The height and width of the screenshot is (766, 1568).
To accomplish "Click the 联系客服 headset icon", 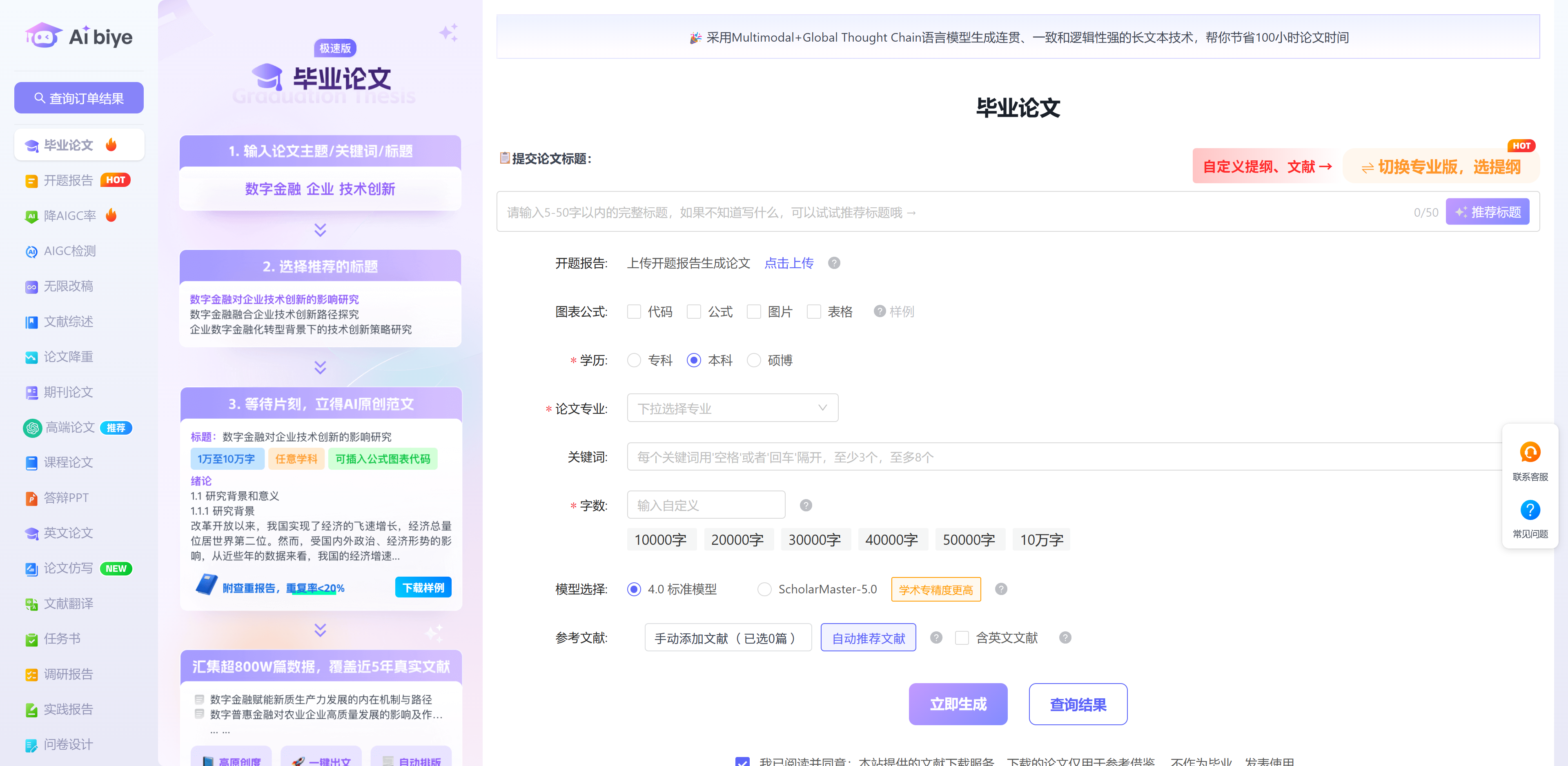I will [1530, 452].
